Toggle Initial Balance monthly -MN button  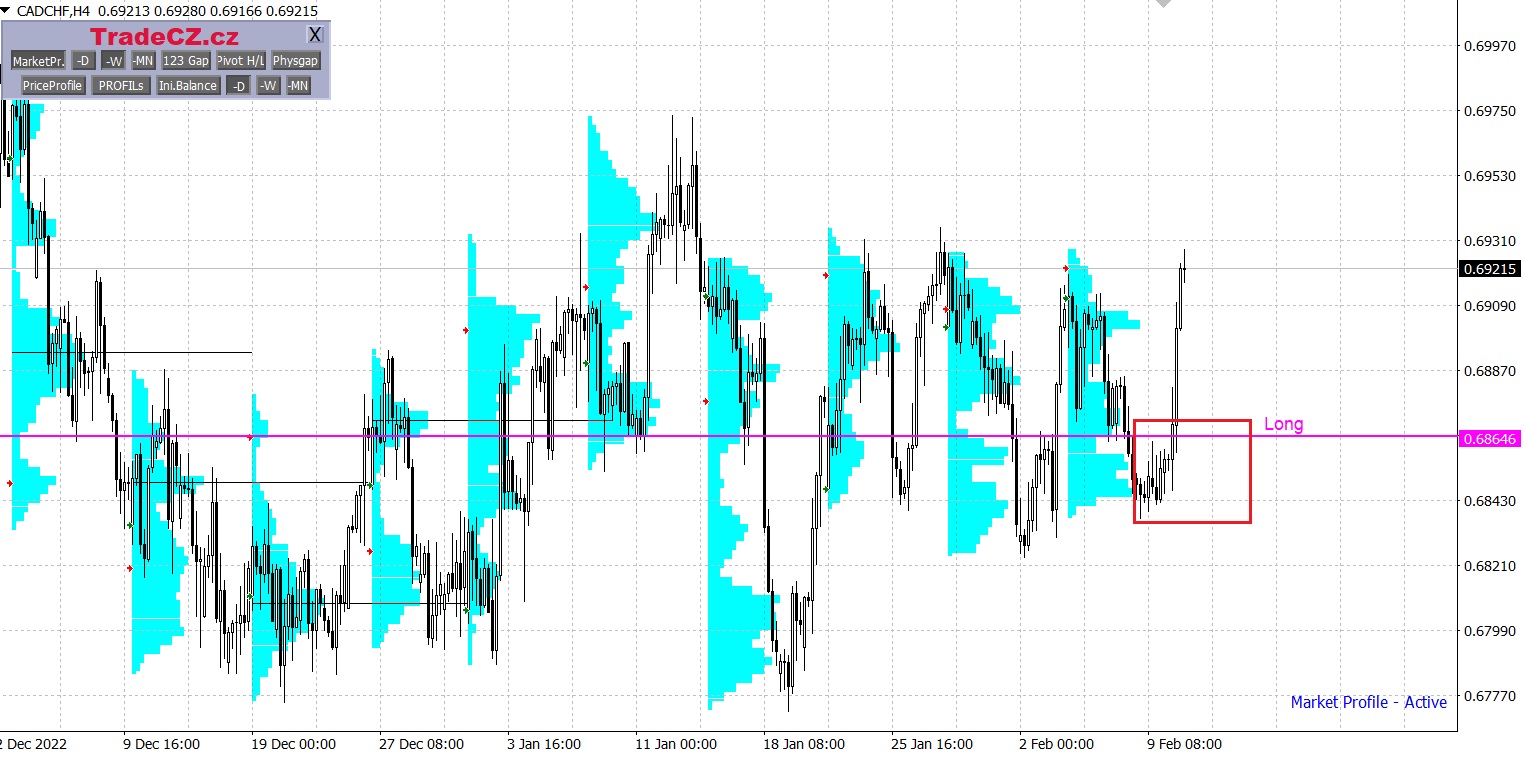click(298, 86)
